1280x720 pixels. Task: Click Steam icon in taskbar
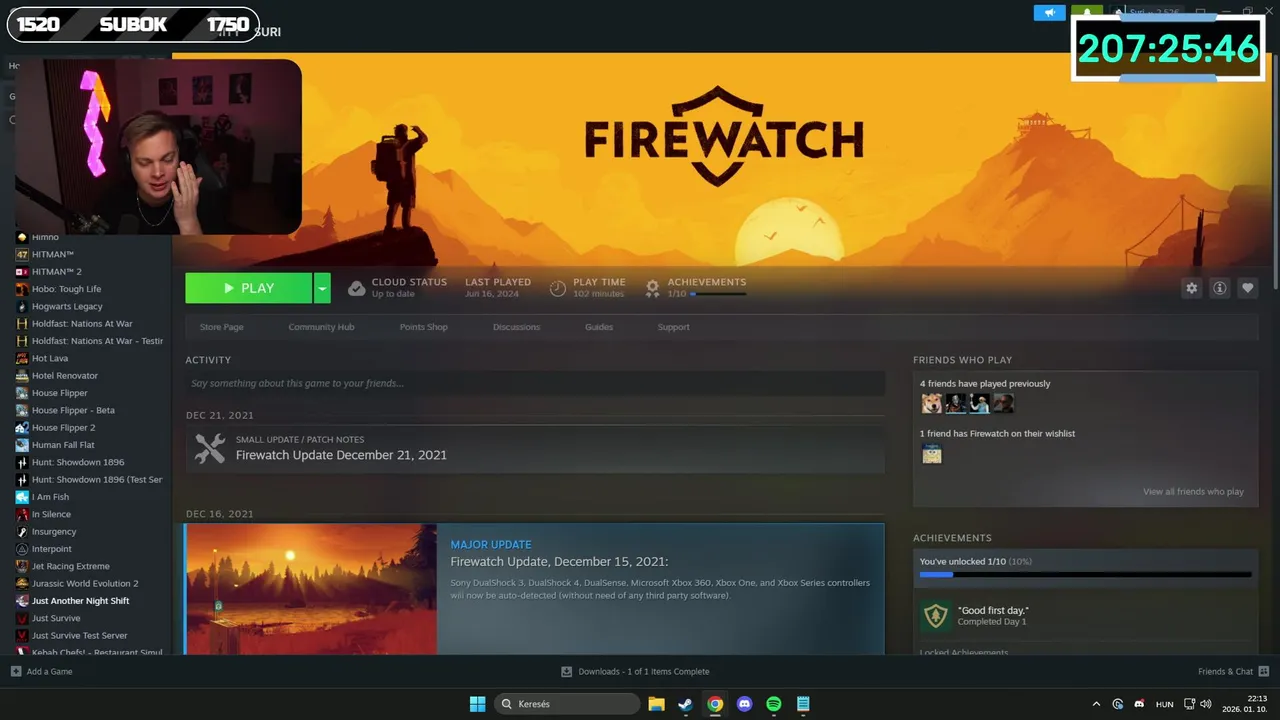tap(685, 704)
